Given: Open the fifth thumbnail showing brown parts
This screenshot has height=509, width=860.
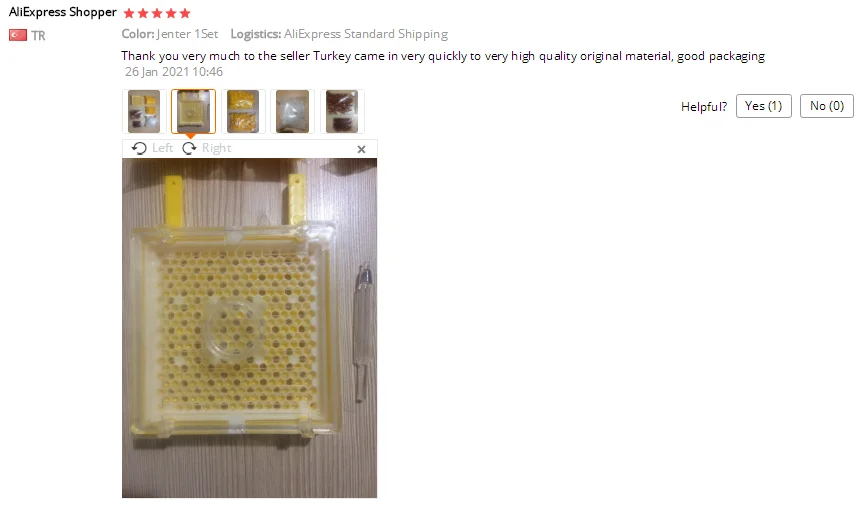Looking at the screenshot, I should click(342, 111).
